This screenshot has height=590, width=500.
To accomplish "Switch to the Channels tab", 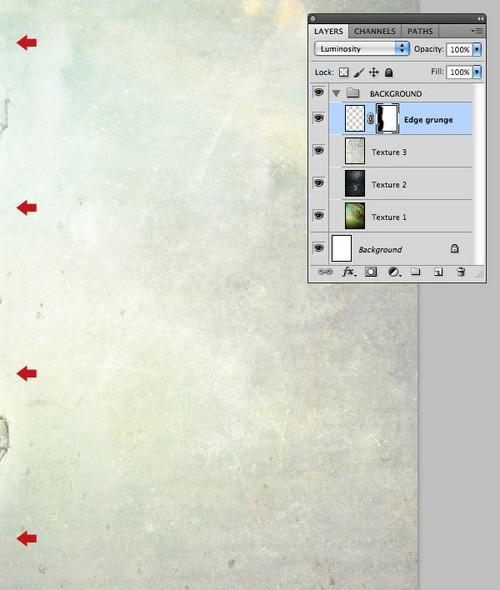I will (x=375, y=31).
